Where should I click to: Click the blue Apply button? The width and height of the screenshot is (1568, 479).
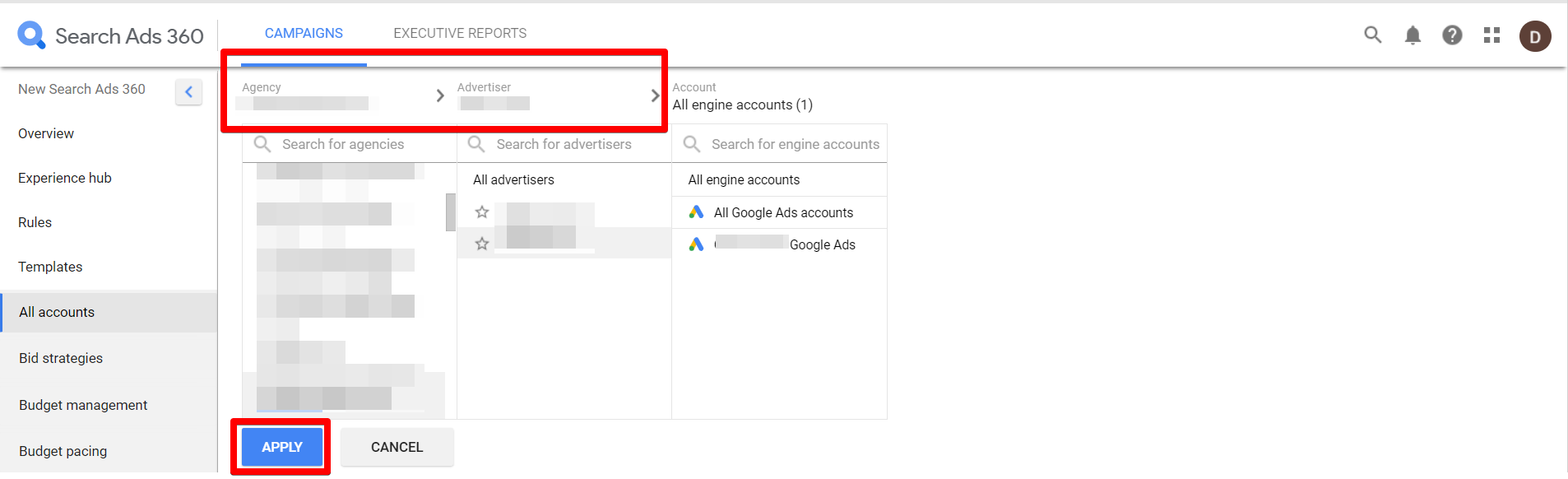pos(281,447)
